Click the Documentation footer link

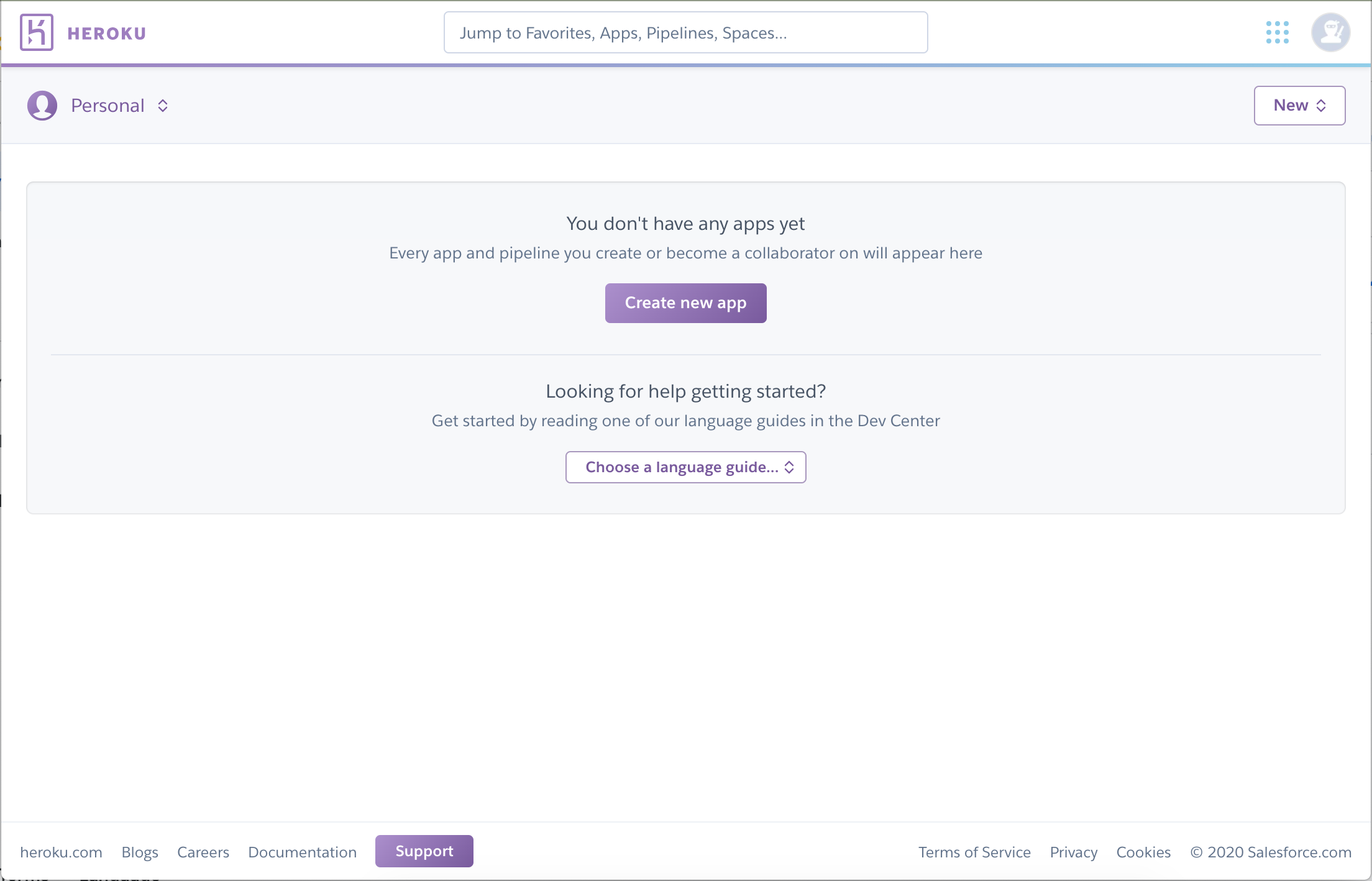(x=302, y=851)
